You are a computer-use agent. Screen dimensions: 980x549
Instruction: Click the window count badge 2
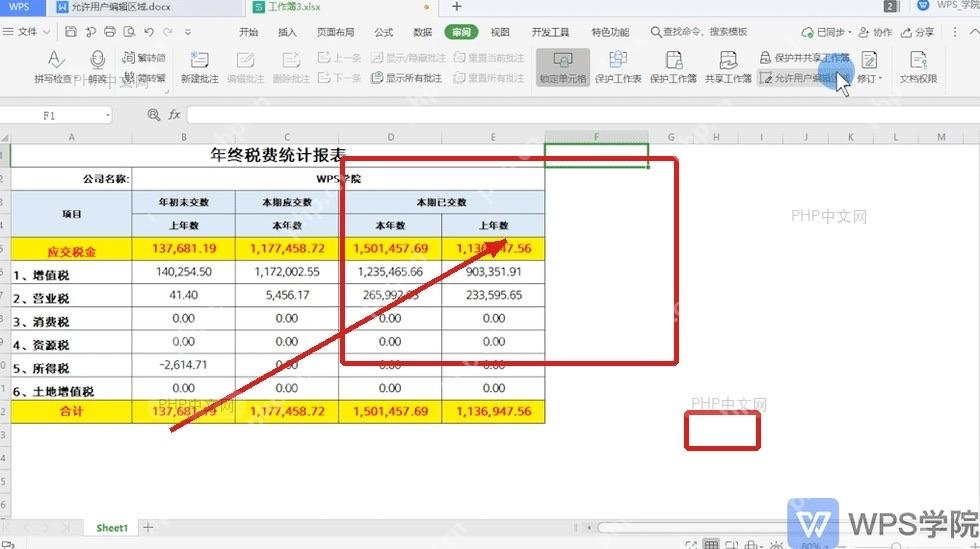[x=890, y=6]
